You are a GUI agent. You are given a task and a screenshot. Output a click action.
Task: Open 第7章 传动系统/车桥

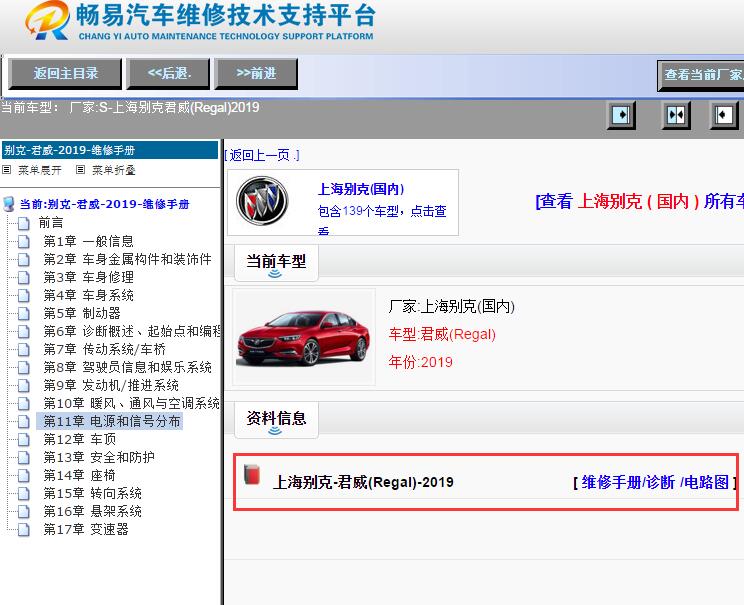pos(104,350)
